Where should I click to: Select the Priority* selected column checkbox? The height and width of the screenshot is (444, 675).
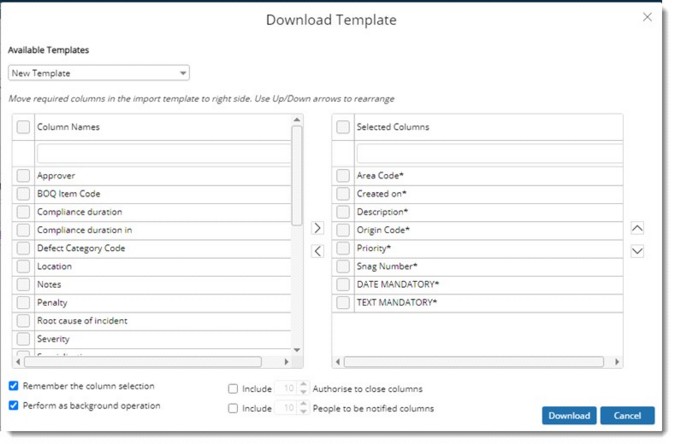point(343,248)
